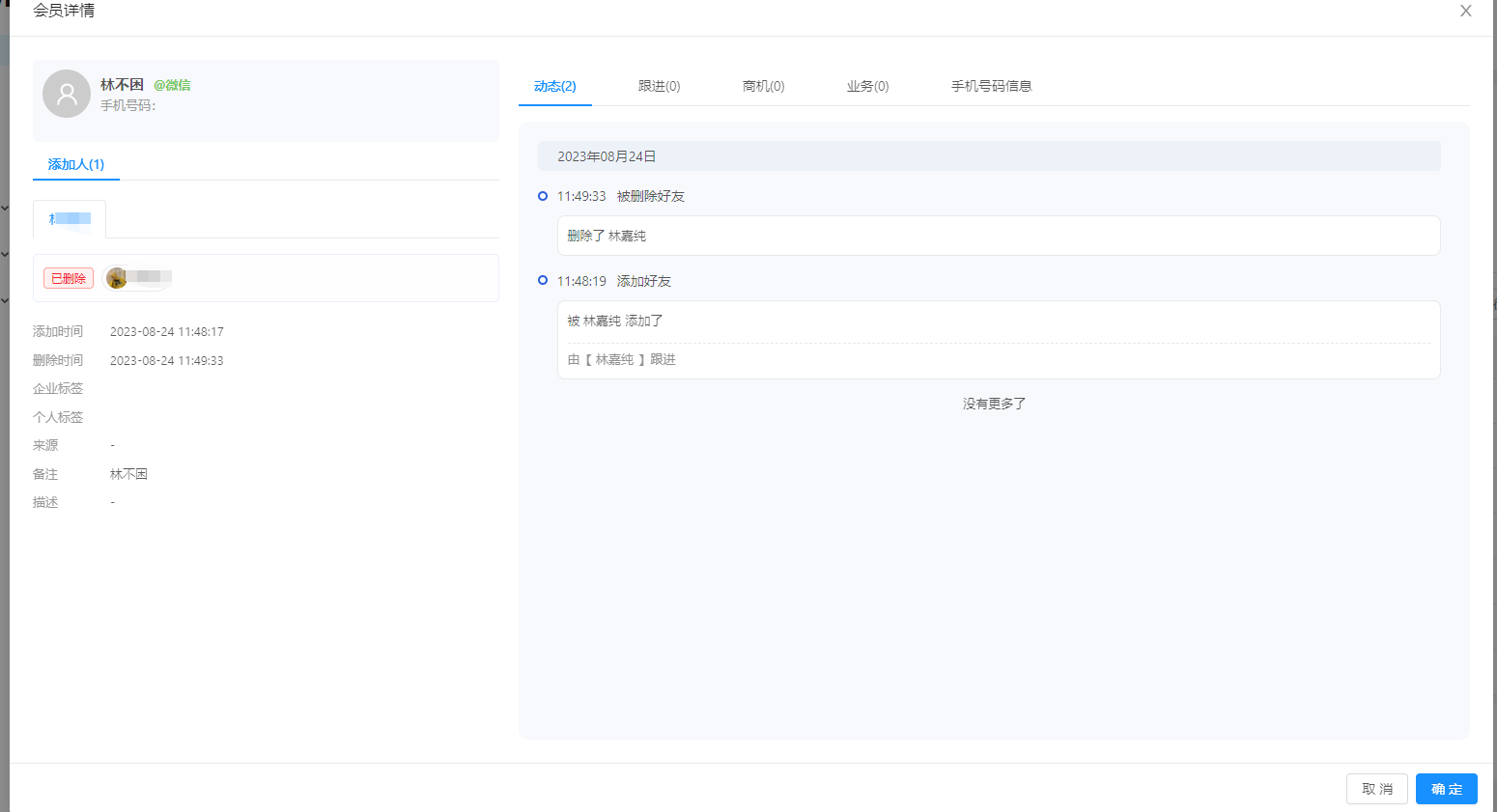The image size is (1497, 812).
Task: Click the 描述 label
Action: tap(45, 502)
